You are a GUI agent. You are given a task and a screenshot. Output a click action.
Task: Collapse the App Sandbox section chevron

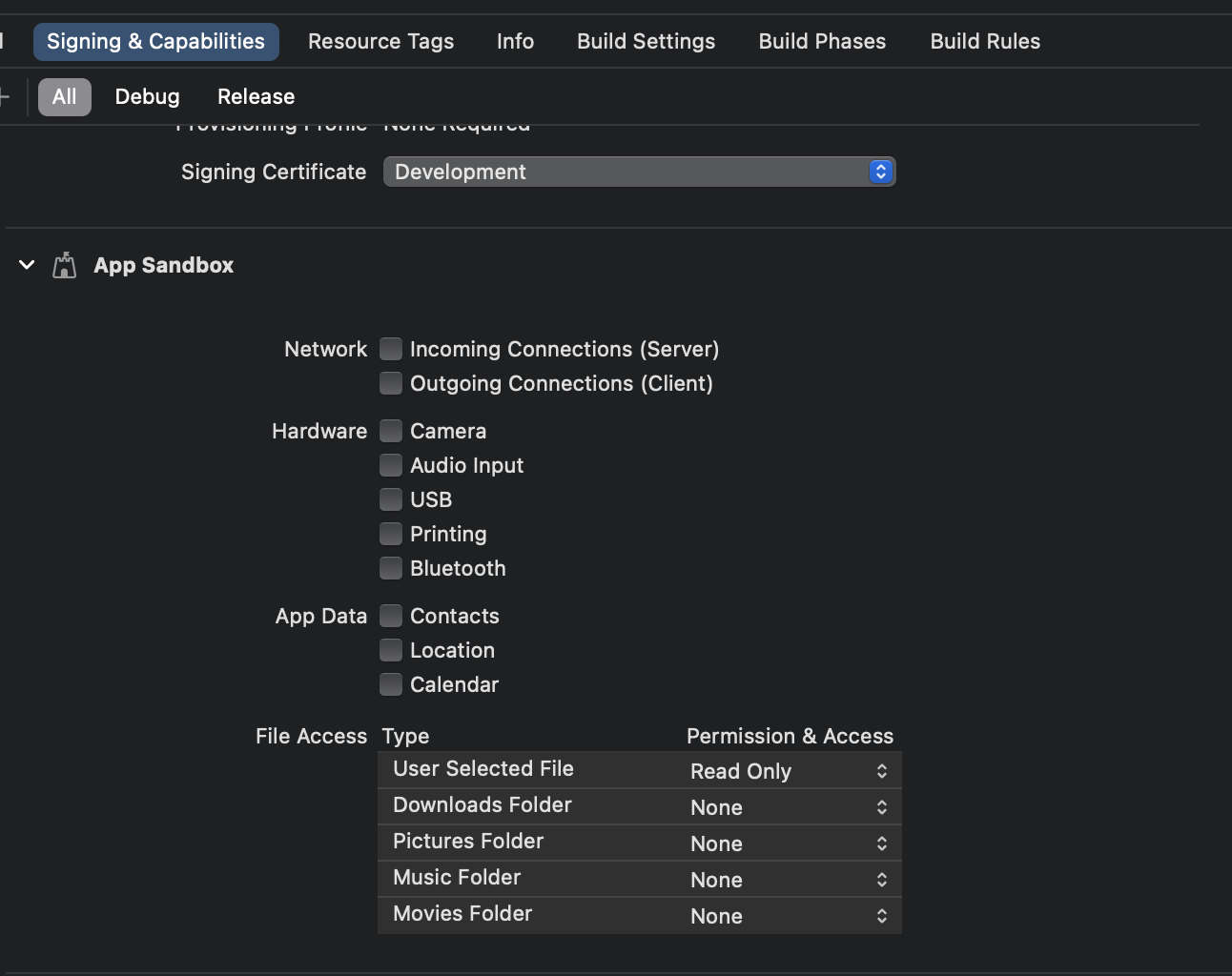(x=27, y=265)
